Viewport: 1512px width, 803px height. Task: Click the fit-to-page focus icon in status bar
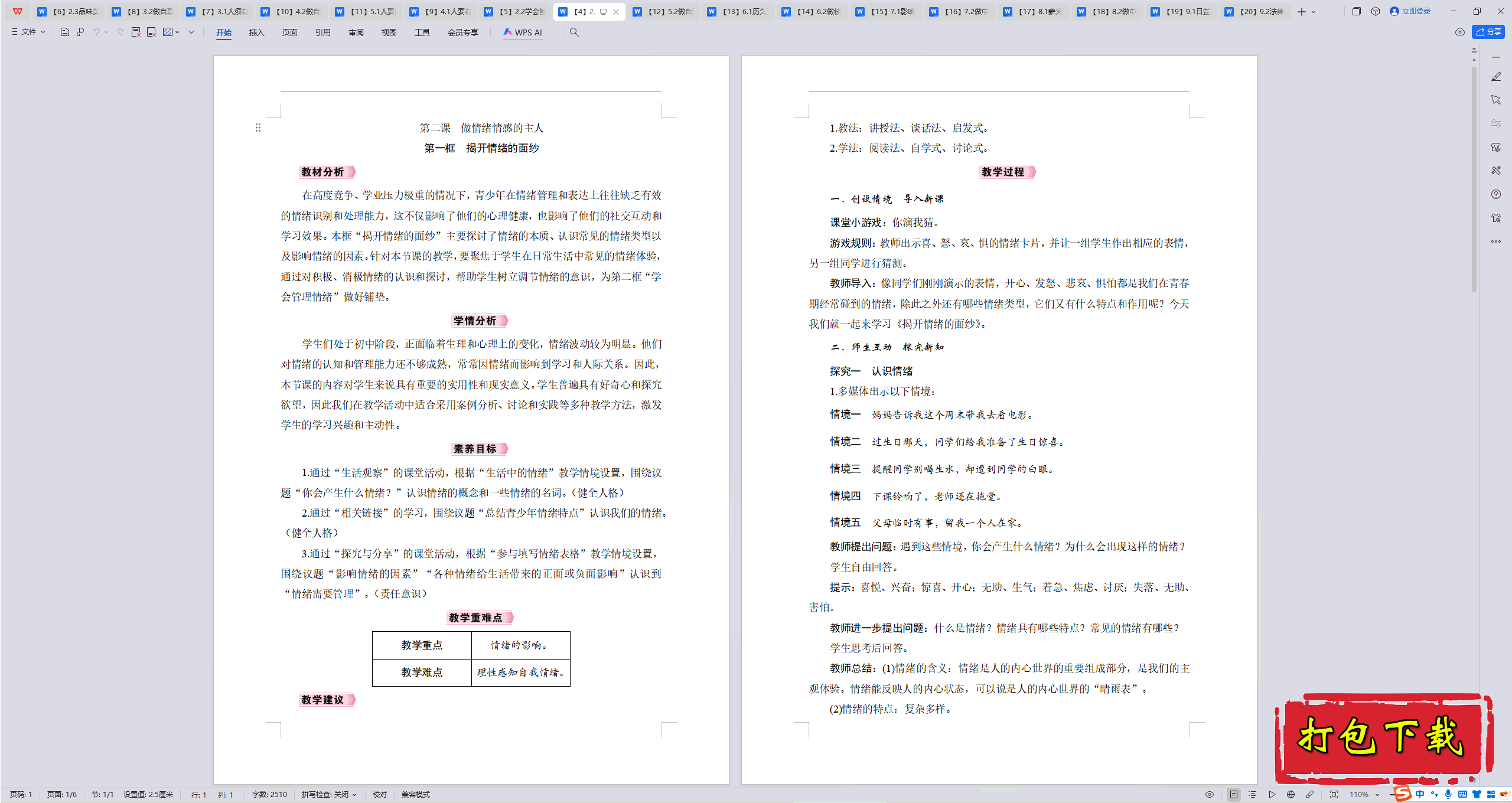click(x=1334, y=795)
